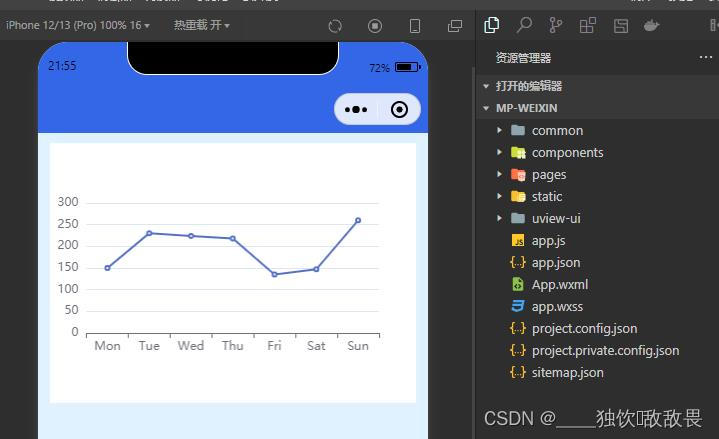Expand the pages folder arrow
719x439 pixels.
499,174
